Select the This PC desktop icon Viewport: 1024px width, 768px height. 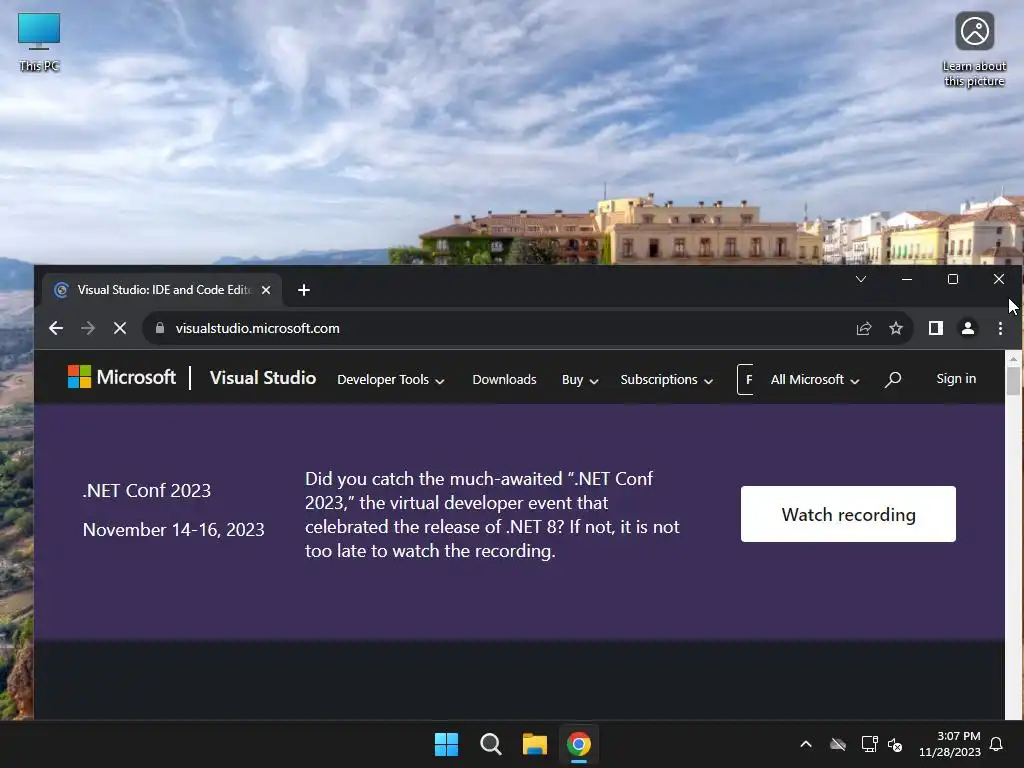(39, 42)
